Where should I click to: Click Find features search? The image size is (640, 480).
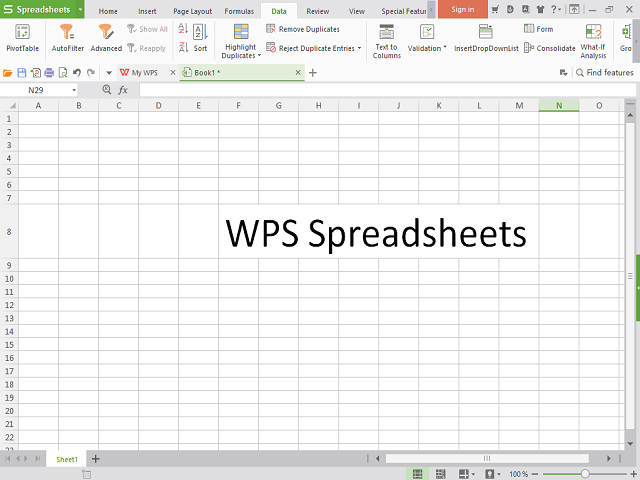tap(604, 73)
